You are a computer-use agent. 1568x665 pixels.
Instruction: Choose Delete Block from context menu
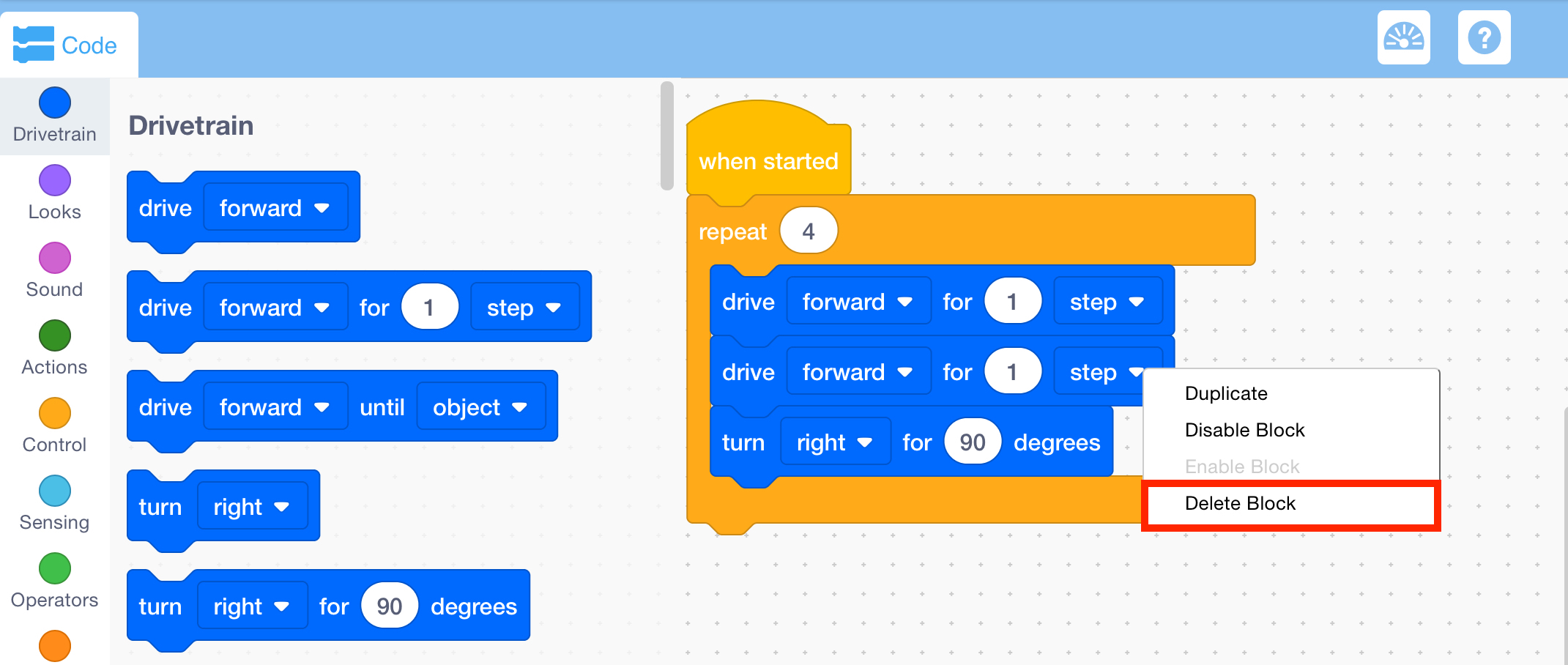pos(1240,503)
